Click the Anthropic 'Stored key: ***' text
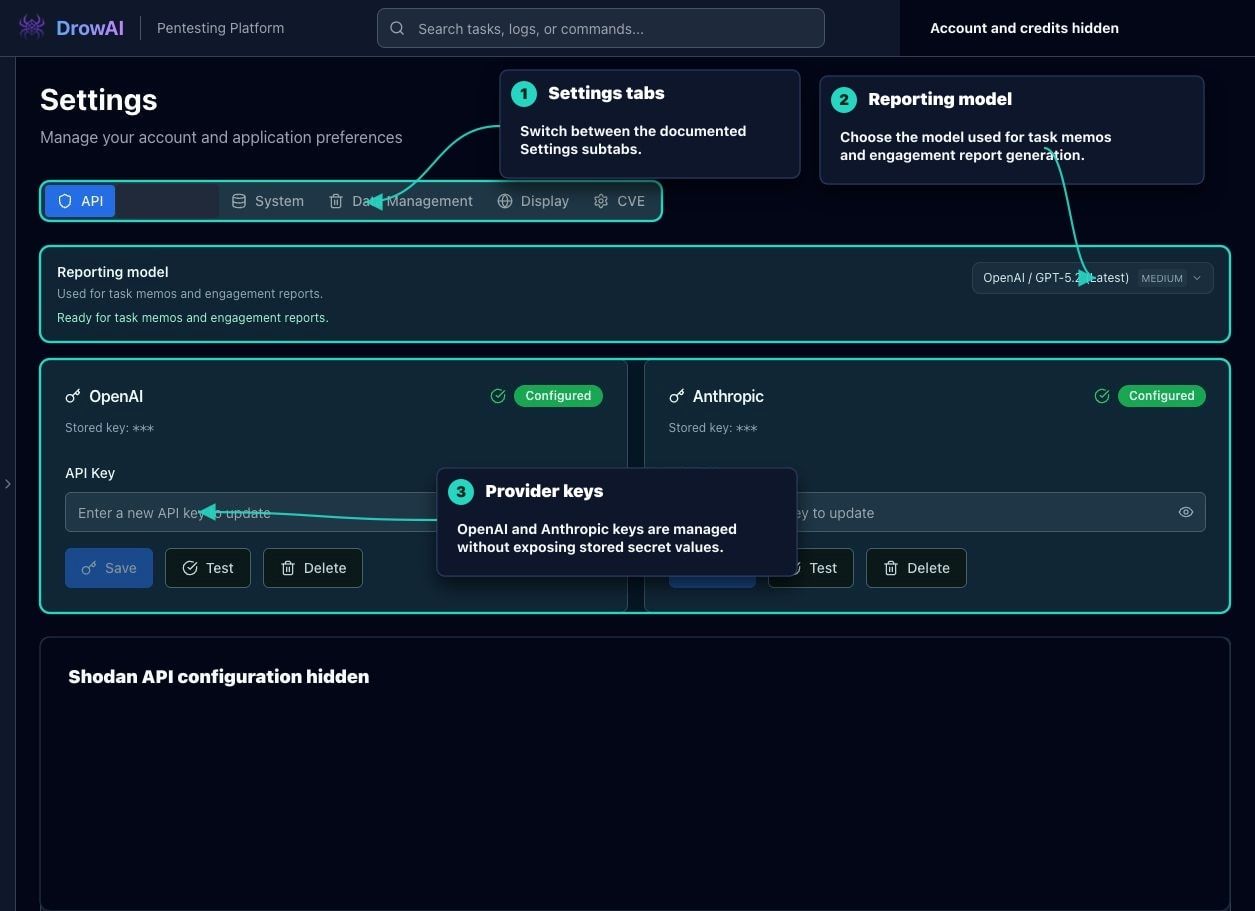 point(713,428)
